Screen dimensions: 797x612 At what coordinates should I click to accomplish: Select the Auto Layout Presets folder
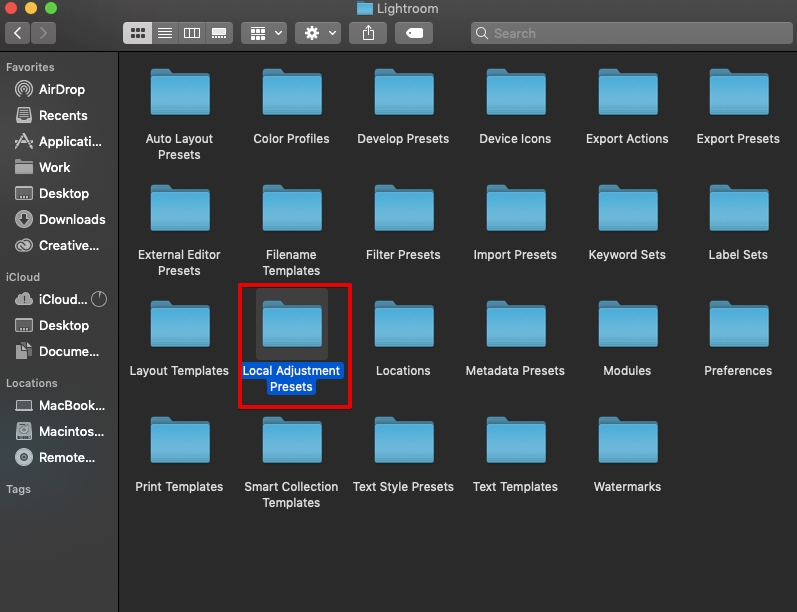coord(180,92)
